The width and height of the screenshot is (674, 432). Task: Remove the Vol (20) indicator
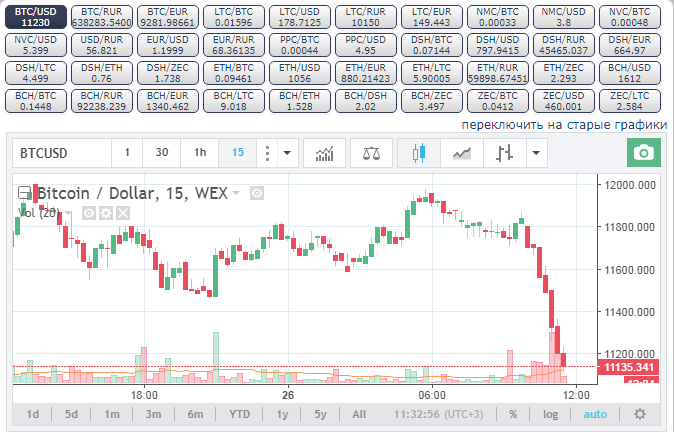click(123, 213)
